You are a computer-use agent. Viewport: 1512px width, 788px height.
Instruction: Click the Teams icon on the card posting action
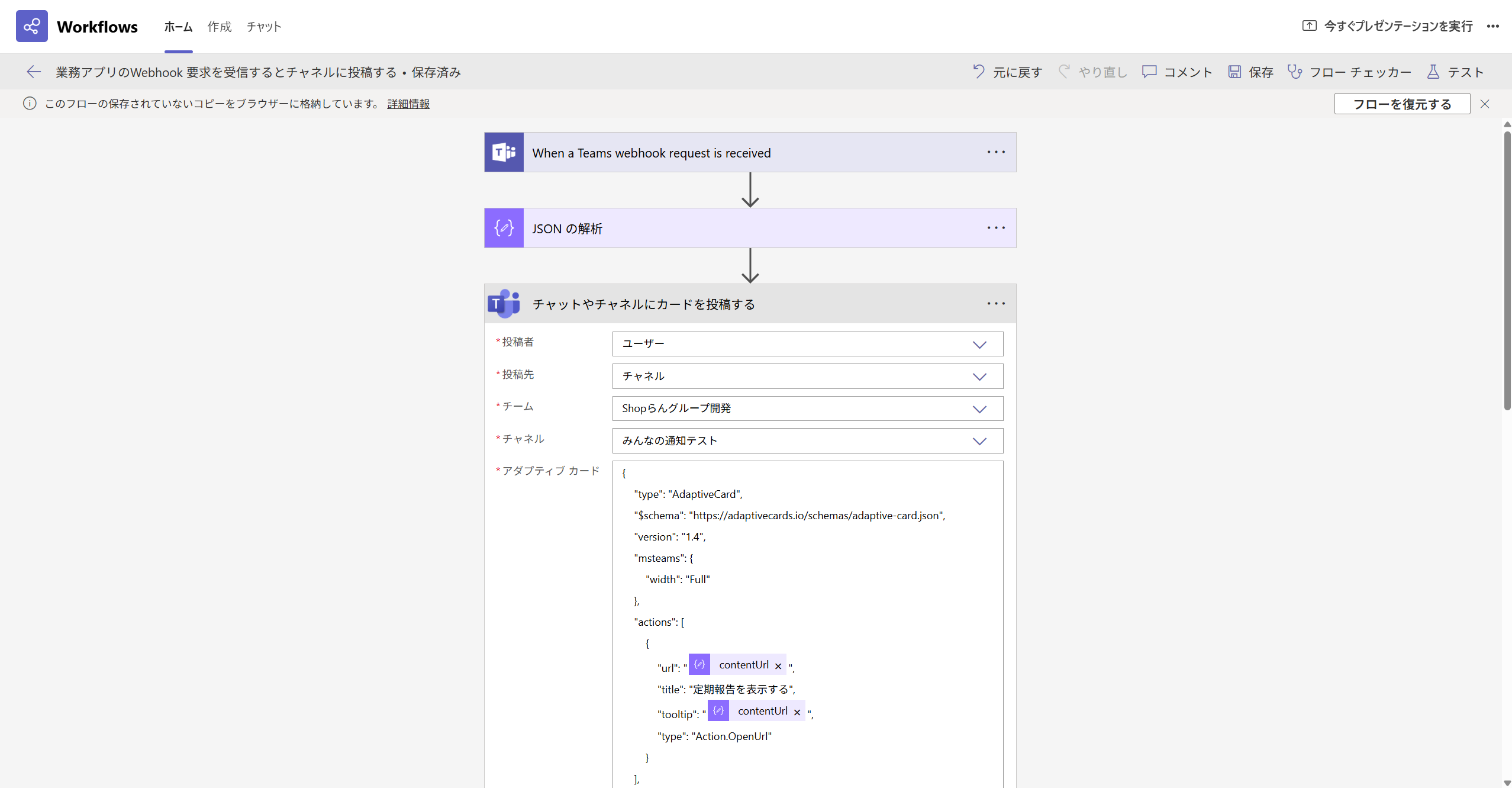pyautogui.click(x=504, y=304)
